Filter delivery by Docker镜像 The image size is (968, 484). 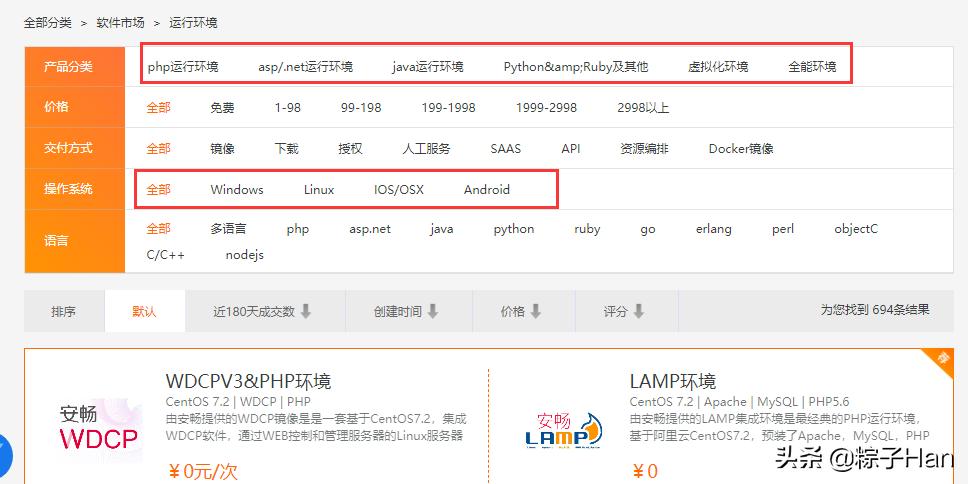click(741, 149)
